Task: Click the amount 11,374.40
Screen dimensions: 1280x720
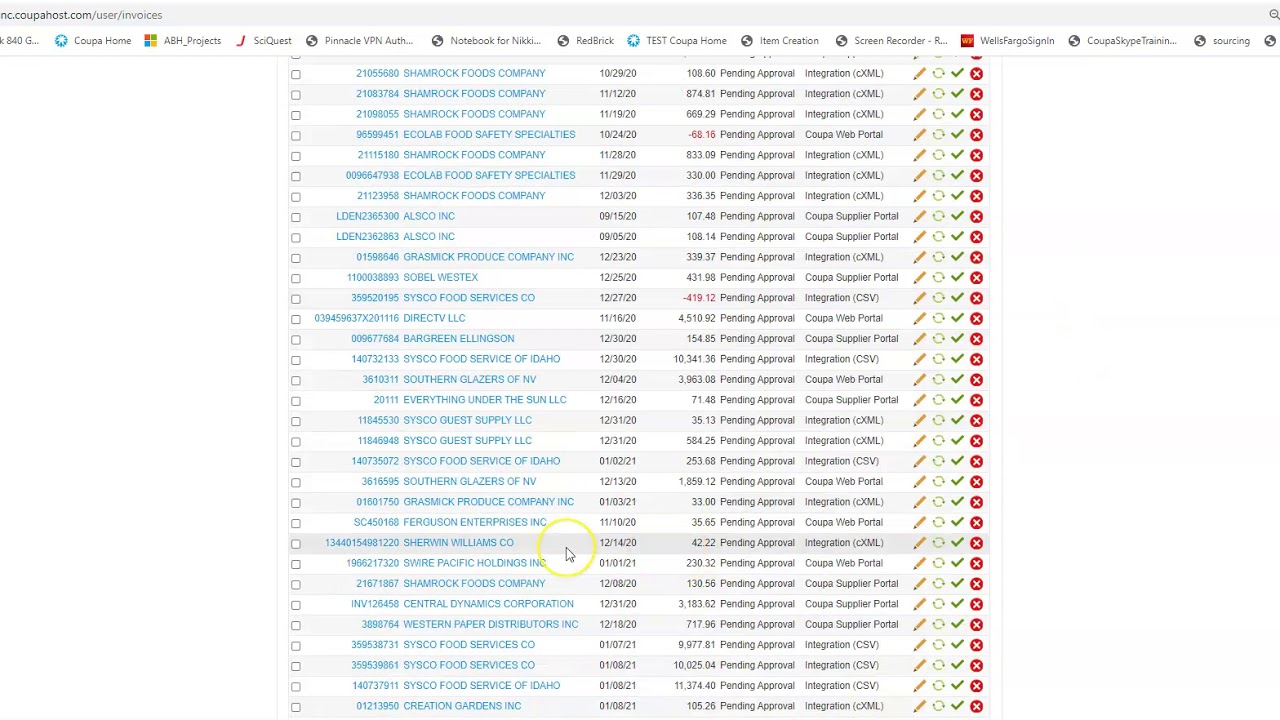Action: (x=695, y=686)
